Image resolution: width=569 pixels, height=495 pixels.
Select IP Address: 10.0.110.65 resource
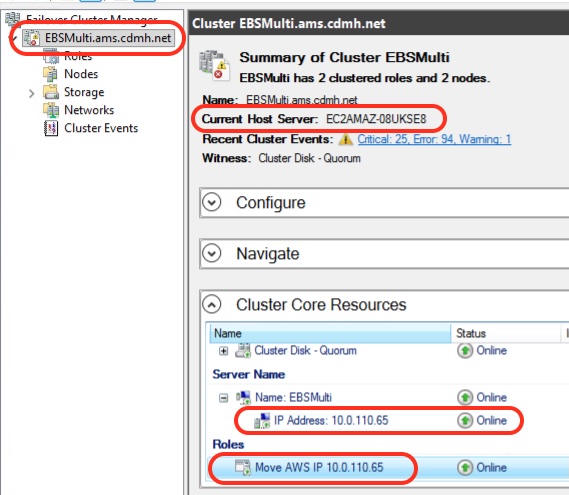click(331, 420)
